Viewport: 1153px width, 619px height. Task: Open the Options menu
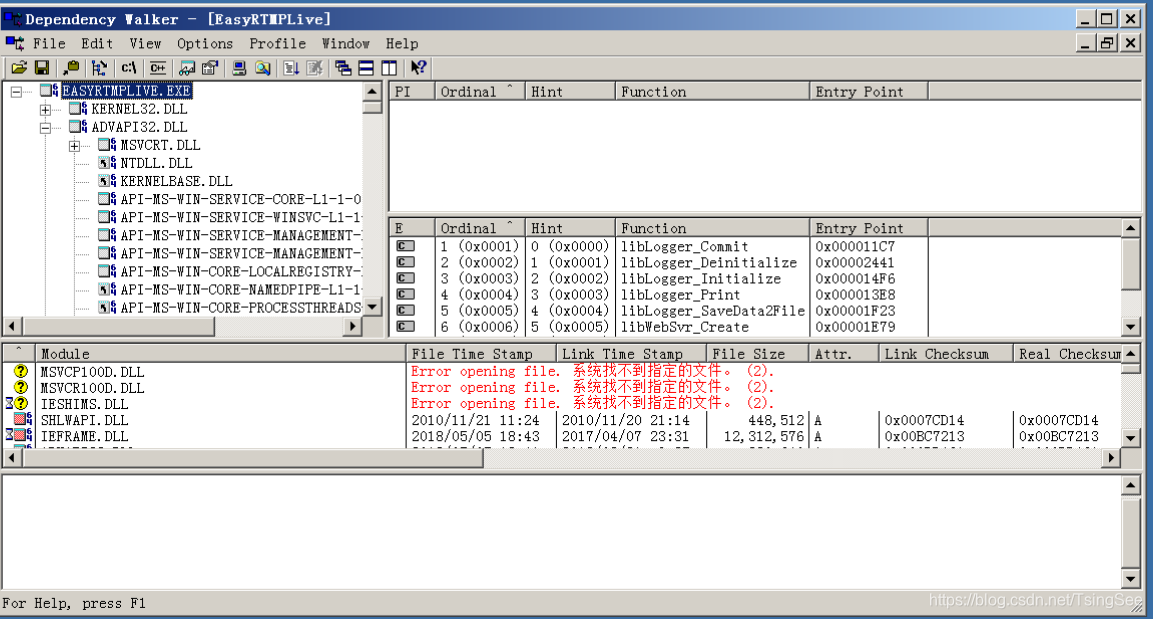point(204,43)
